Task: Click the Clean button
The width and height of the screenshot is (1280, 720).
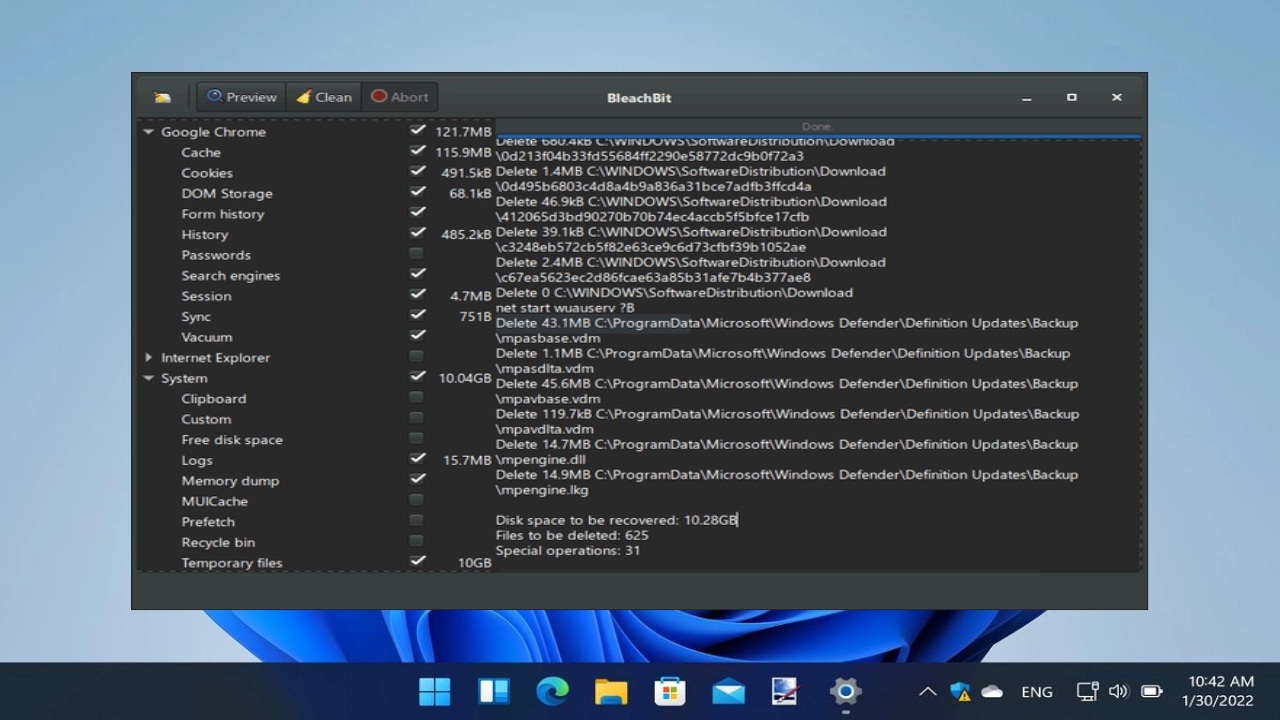Action: (x=324, y=97)
